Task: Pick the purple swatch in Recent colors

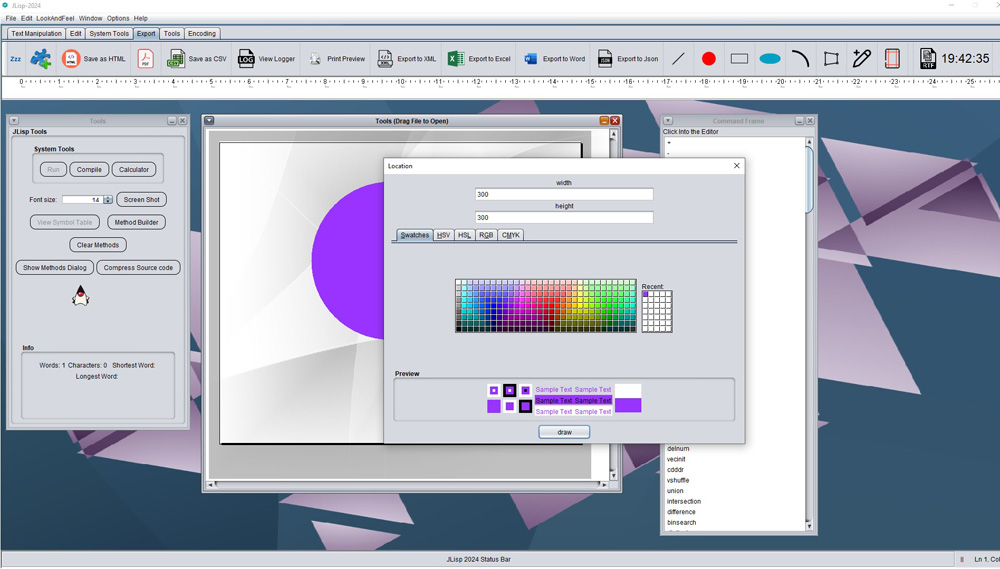Action: pos(646,295)
